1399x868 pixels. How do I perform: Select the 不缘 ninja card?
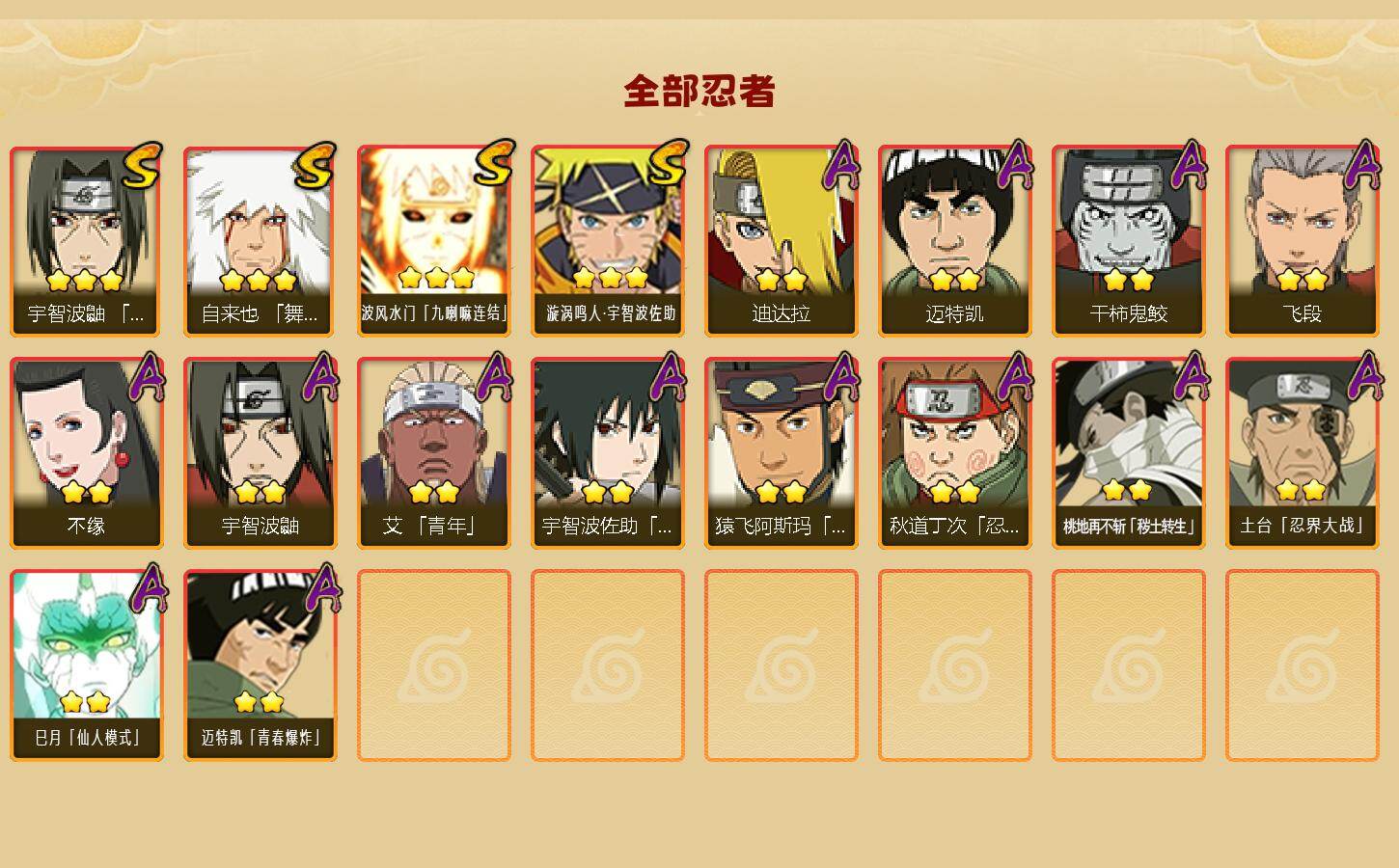86,453
